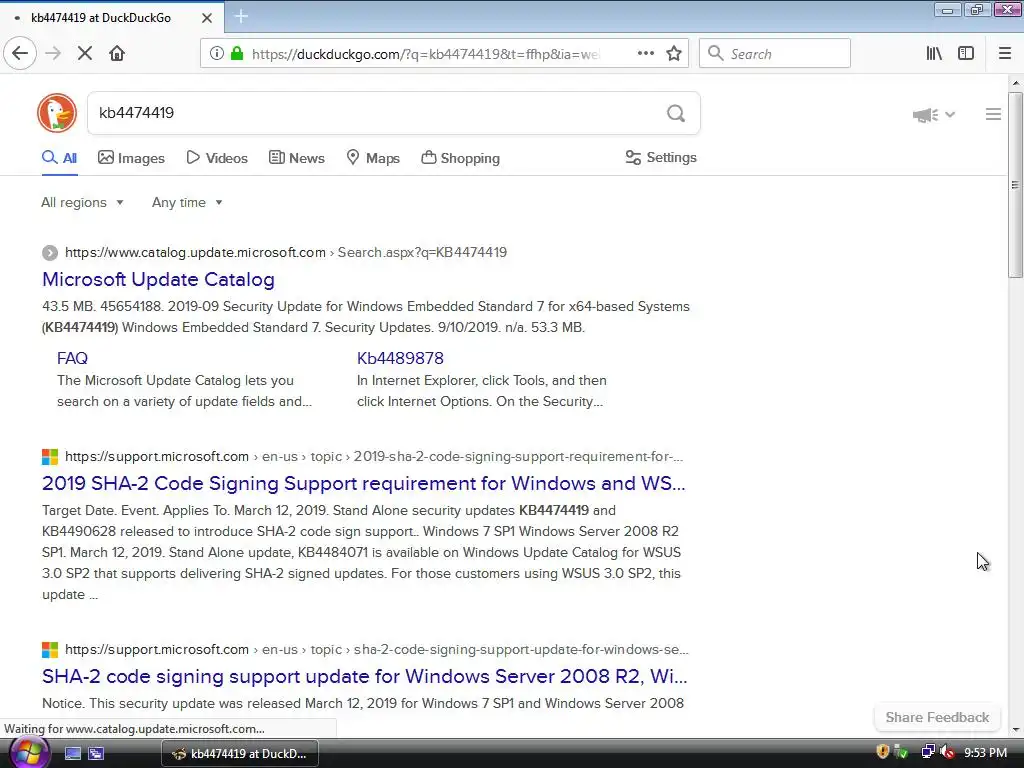Click the network tray icon

pyautogui.click(x=927, y=752)
